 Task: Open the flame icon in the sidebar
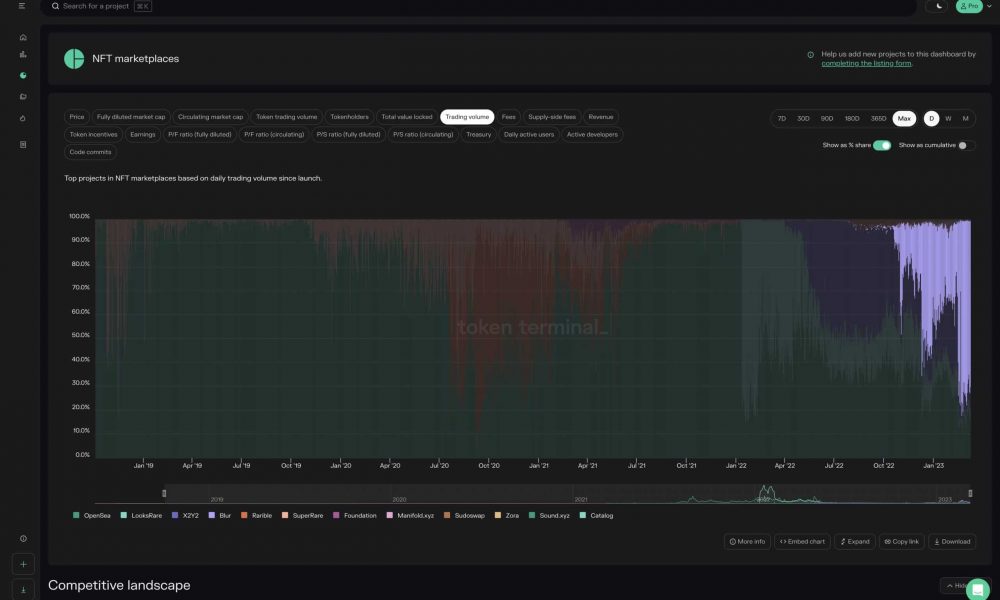click(x=23, y=118)
